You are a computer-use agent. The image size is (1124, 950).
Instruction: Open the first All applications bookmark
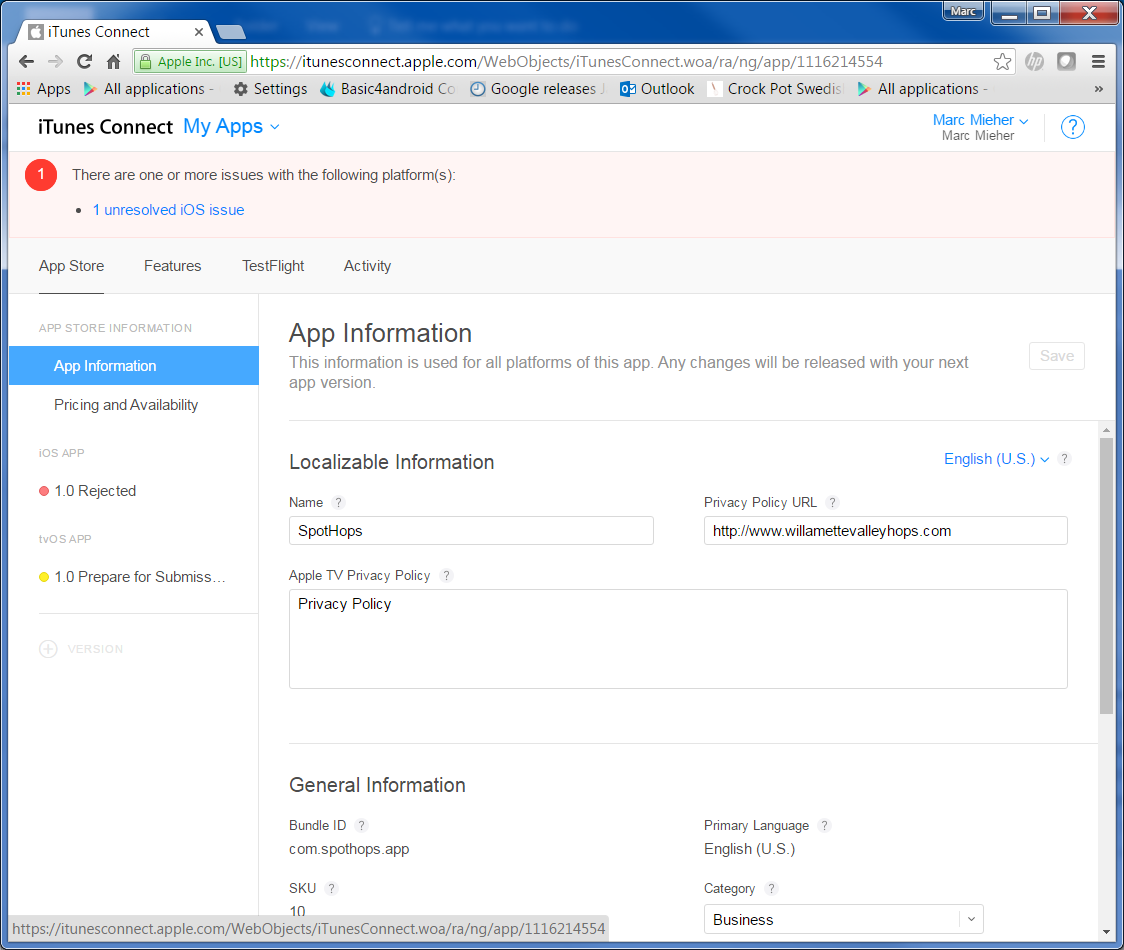pos(149,89)
